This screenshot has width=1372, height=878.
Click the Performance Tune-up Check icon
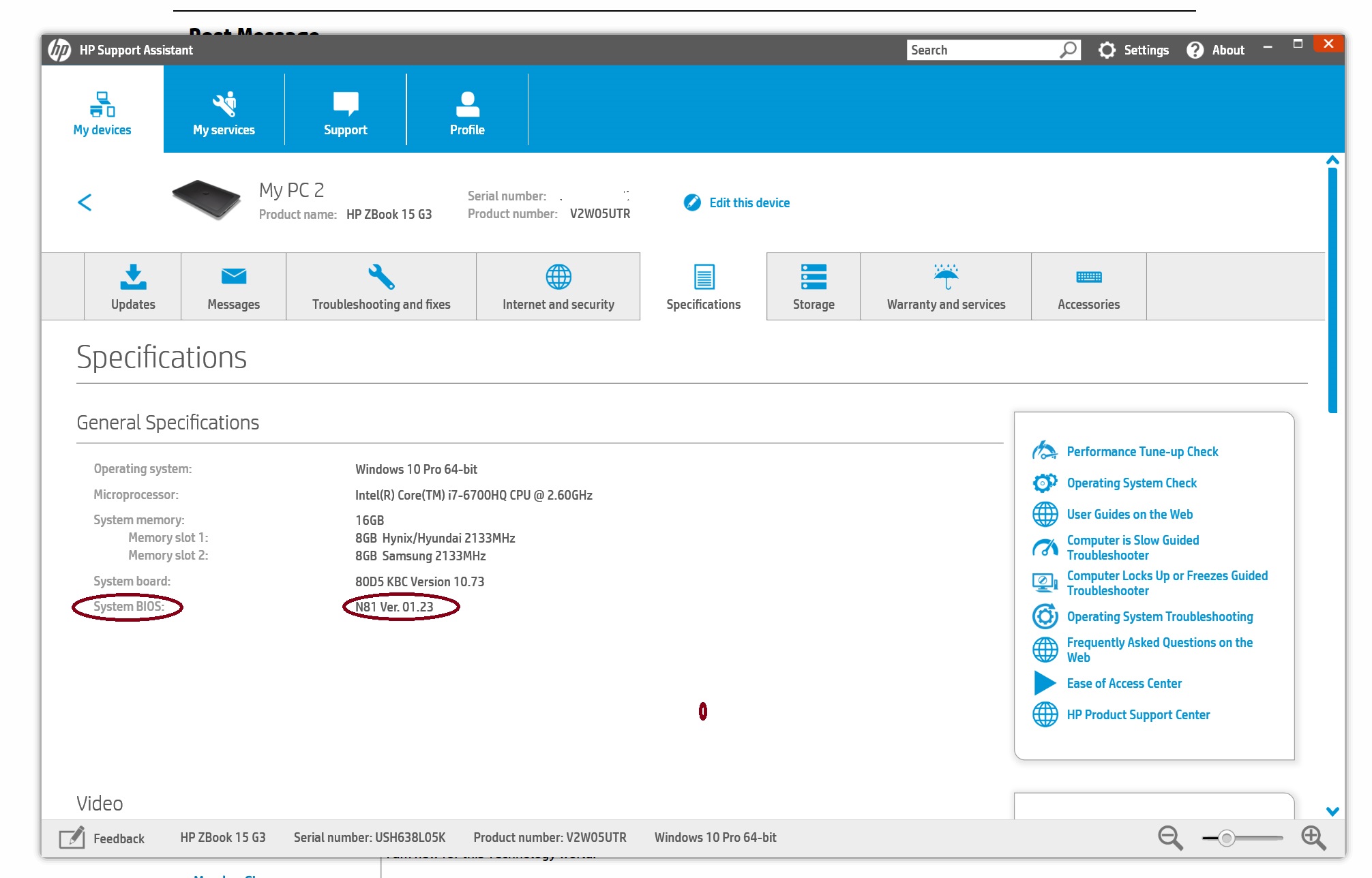[1045, 451]
